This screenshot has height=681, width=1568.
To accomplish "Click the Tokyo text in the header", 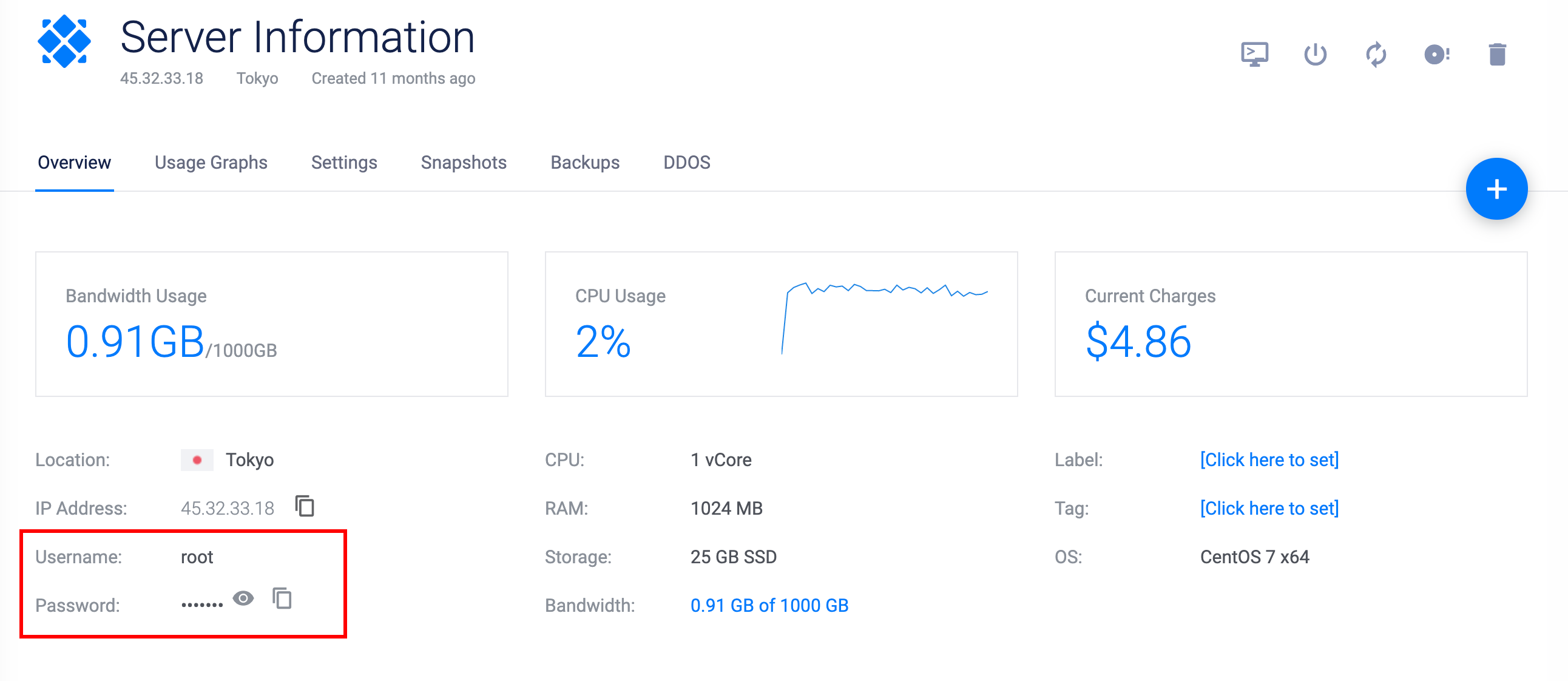I will (x=257, y=78).
